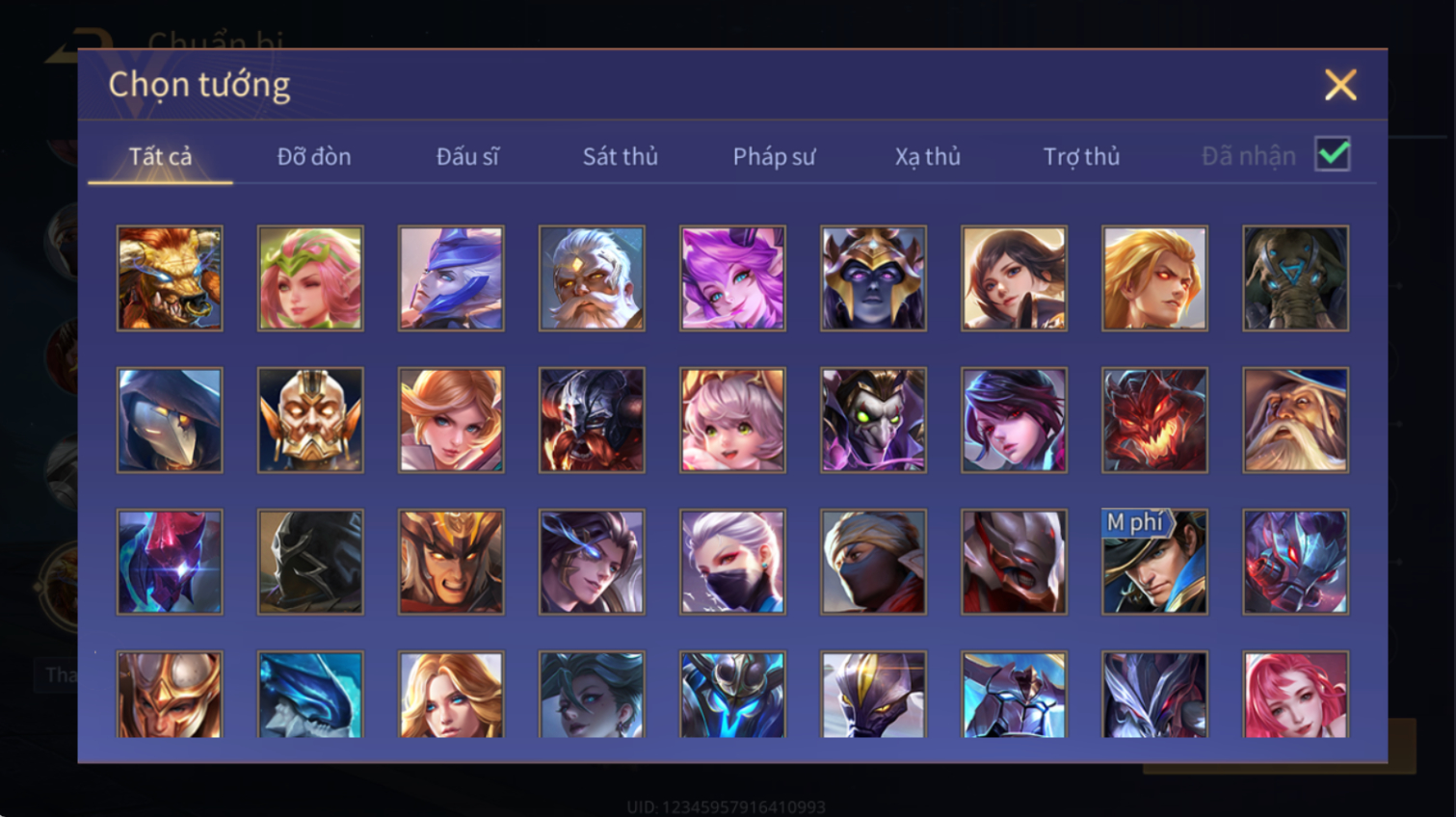1456x817 pixels.
Task: Select the golden bull hero portrait
Action: [170, 278]
